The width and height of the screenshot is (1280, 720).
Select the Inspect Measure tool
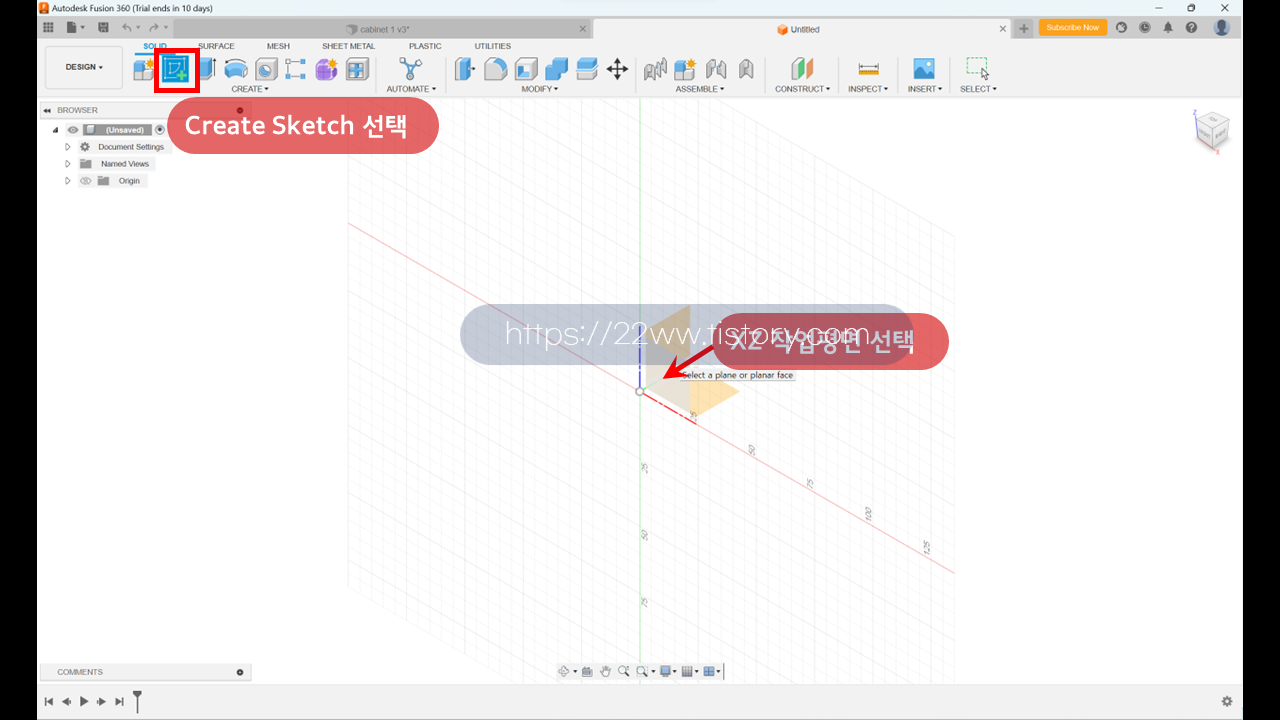point(868,69)
